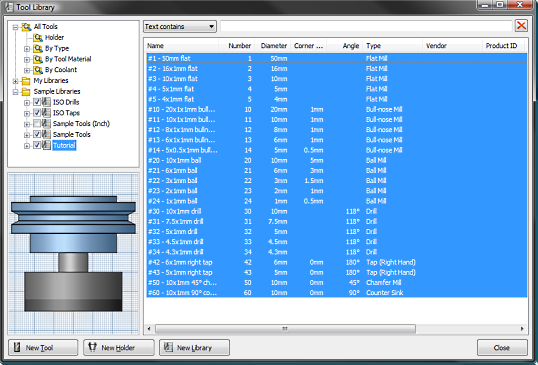Uncheck the Tutorial library checkbox
The width and height of the screenshot is (538, 365).
[37, 145]
